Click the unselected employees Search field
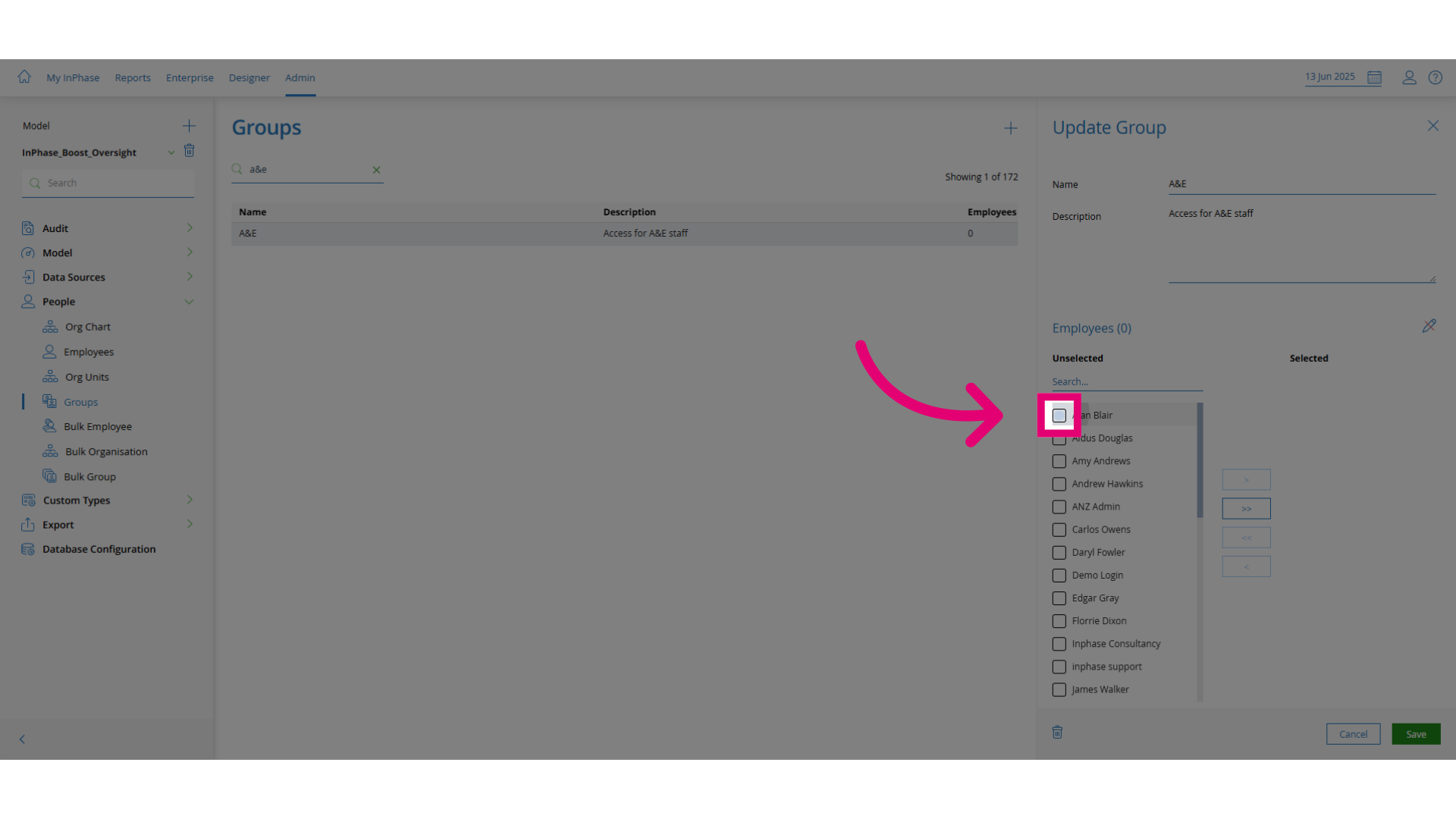This screenshot has width=1456, height=819. [x=1128, y=381]
